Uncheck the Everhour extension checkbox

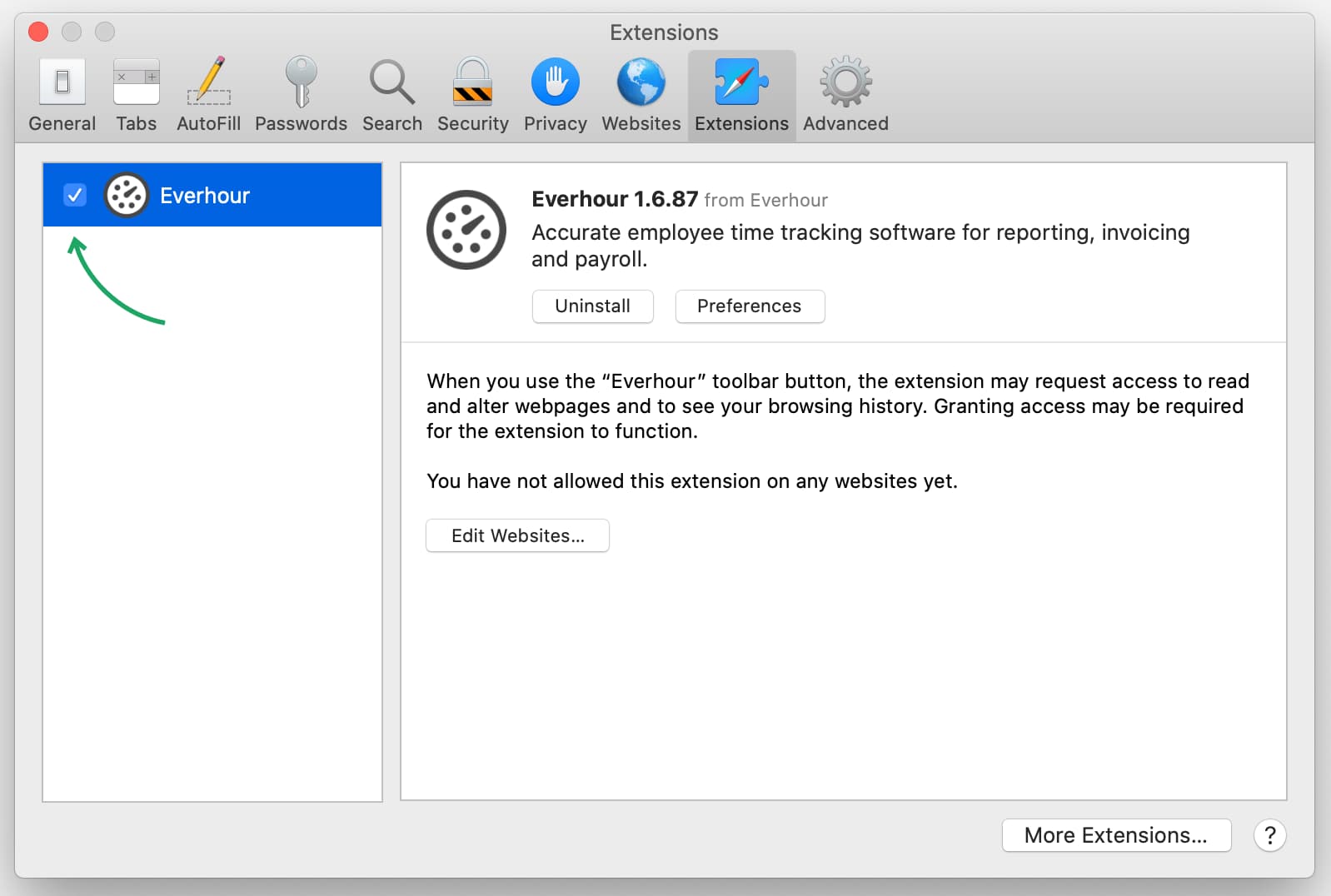point(75,195)
